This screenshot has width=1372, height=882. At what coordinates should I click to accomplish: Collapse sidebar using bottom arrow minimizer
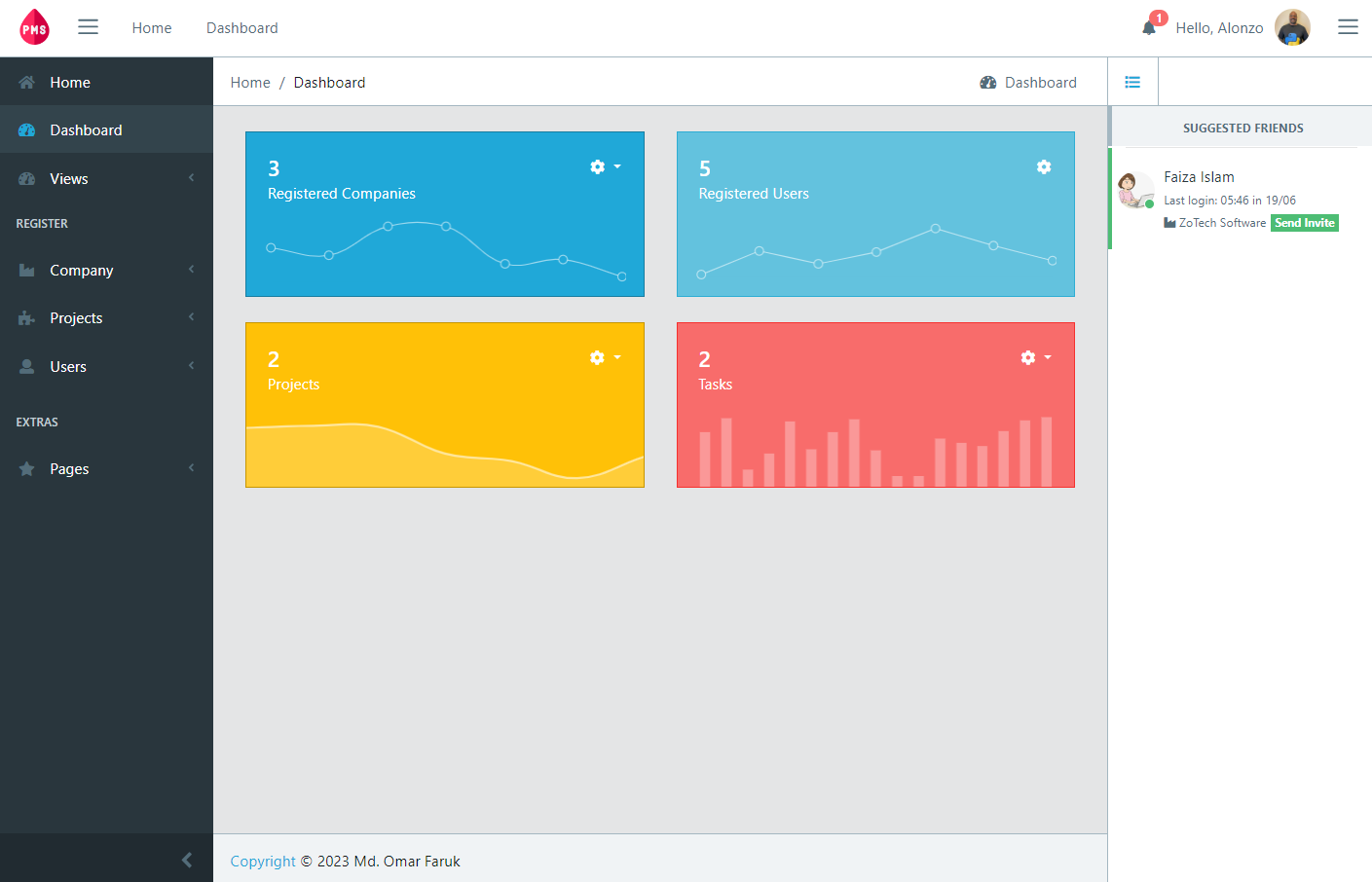click(186, 860)
